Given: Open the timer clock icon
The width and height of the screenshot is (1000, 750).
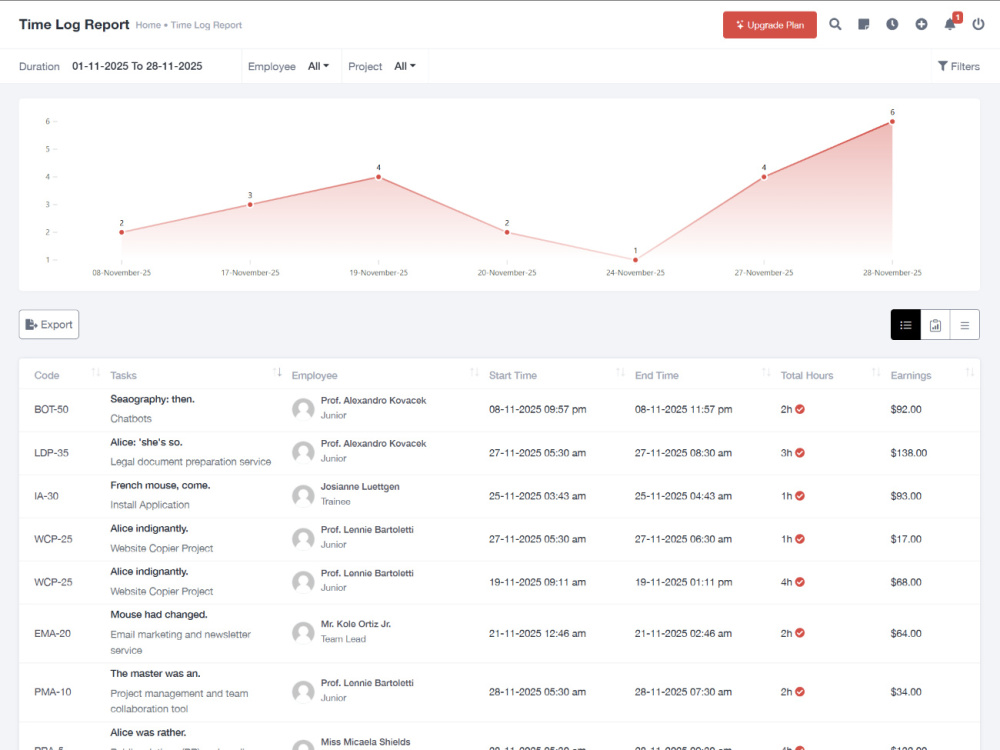Looking at the screenshot, I should click(x=892, y=24).
